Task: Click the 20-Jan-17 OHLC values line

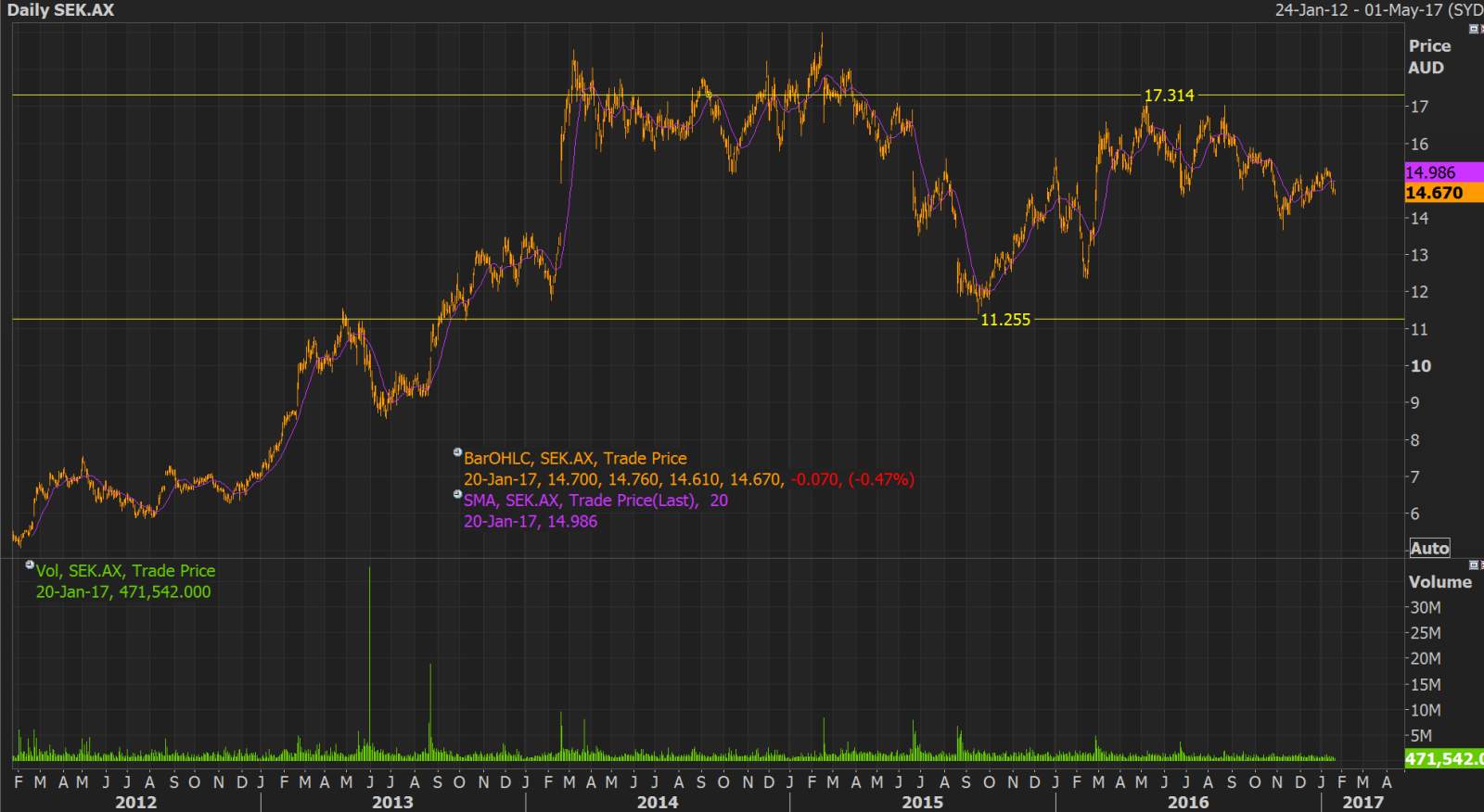Action: click(x=689, y=479)
